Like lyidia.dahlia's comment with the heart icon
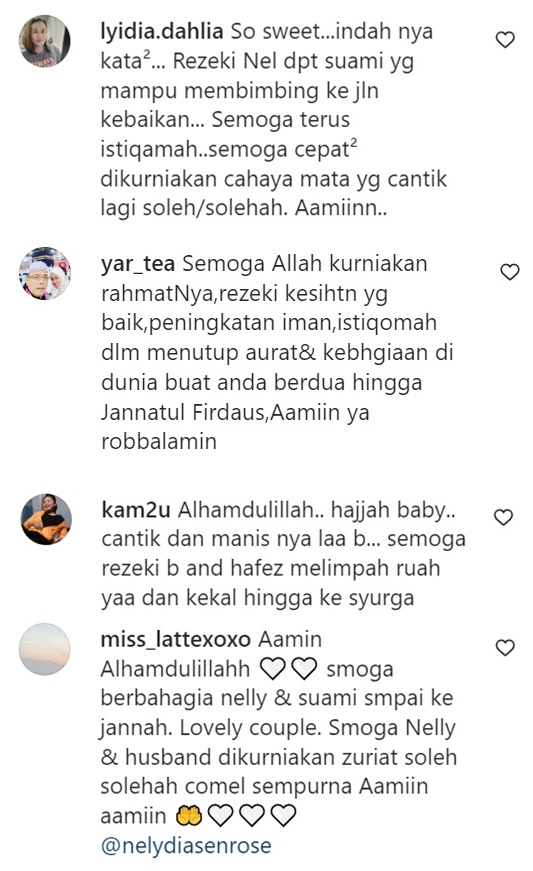 (505, 39)
